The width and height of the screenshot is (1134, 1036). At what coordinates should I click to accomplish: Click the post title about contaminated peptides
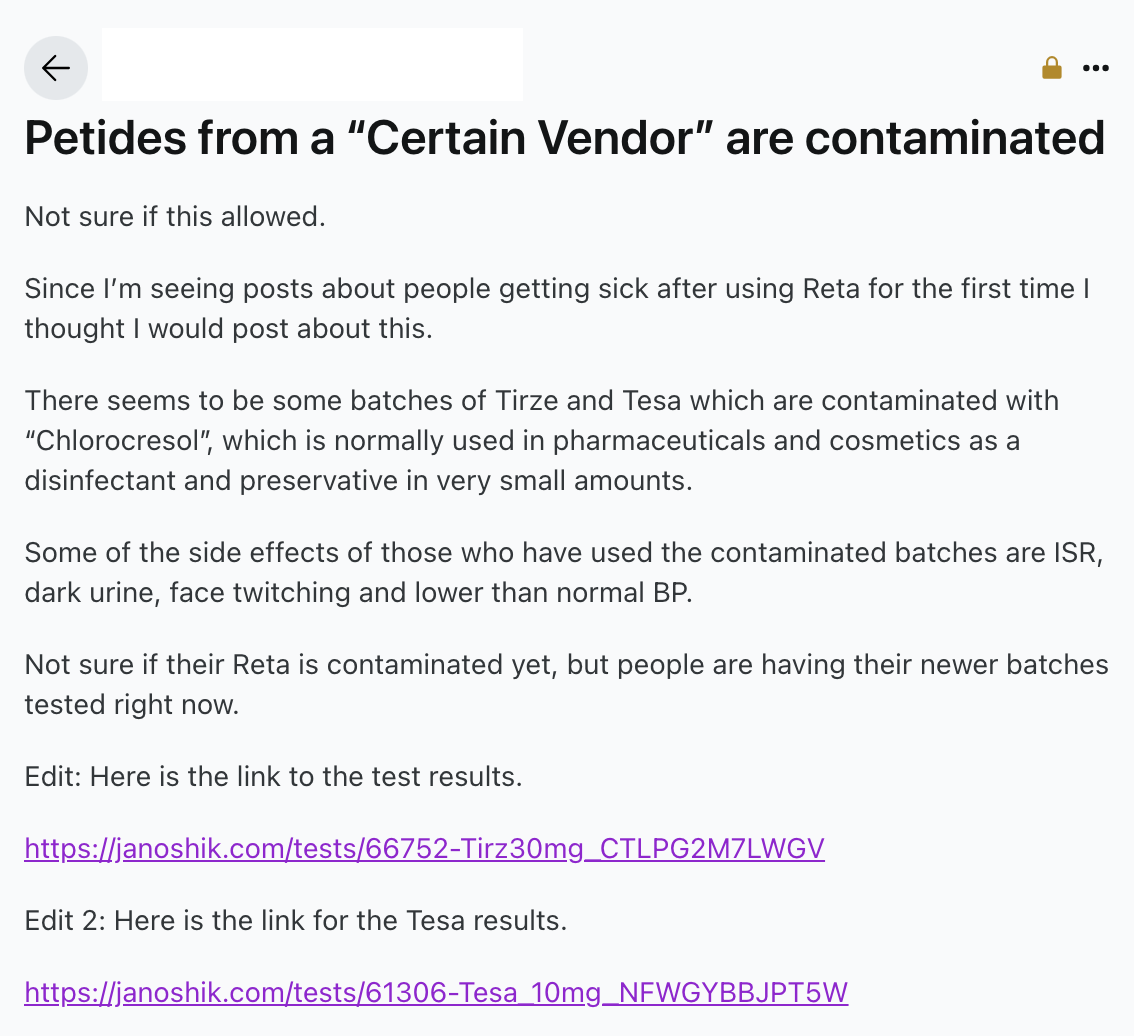point(565,137)
